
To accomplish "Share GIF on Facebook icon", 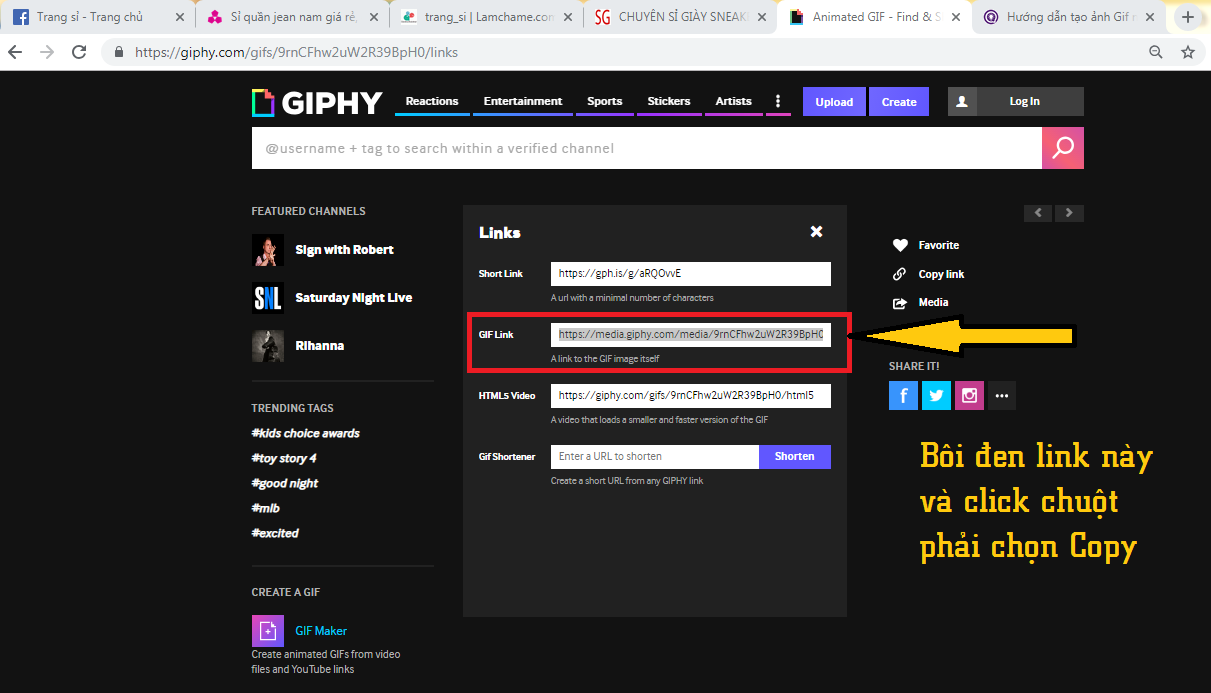I will coord(903,396).
